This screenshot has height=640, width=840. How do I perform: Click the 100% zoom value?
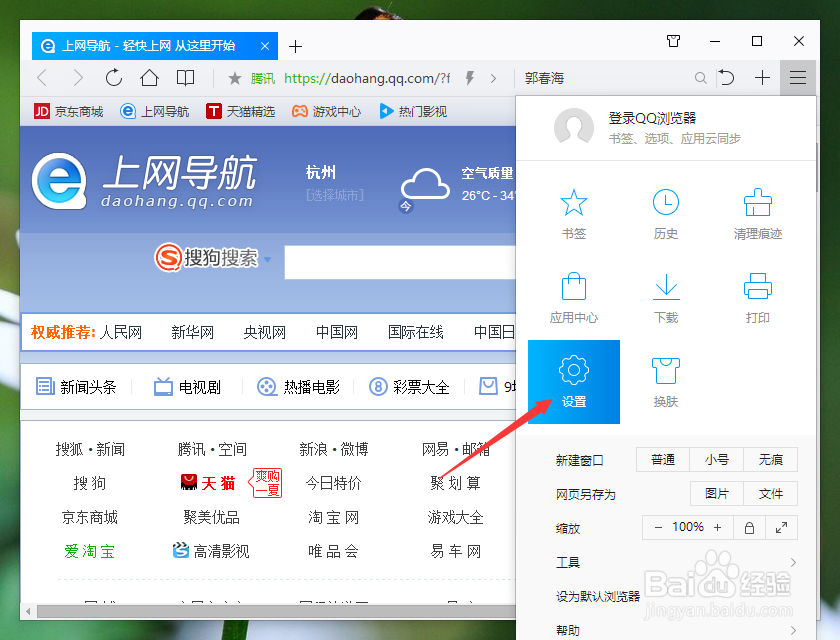pos(688,528)
